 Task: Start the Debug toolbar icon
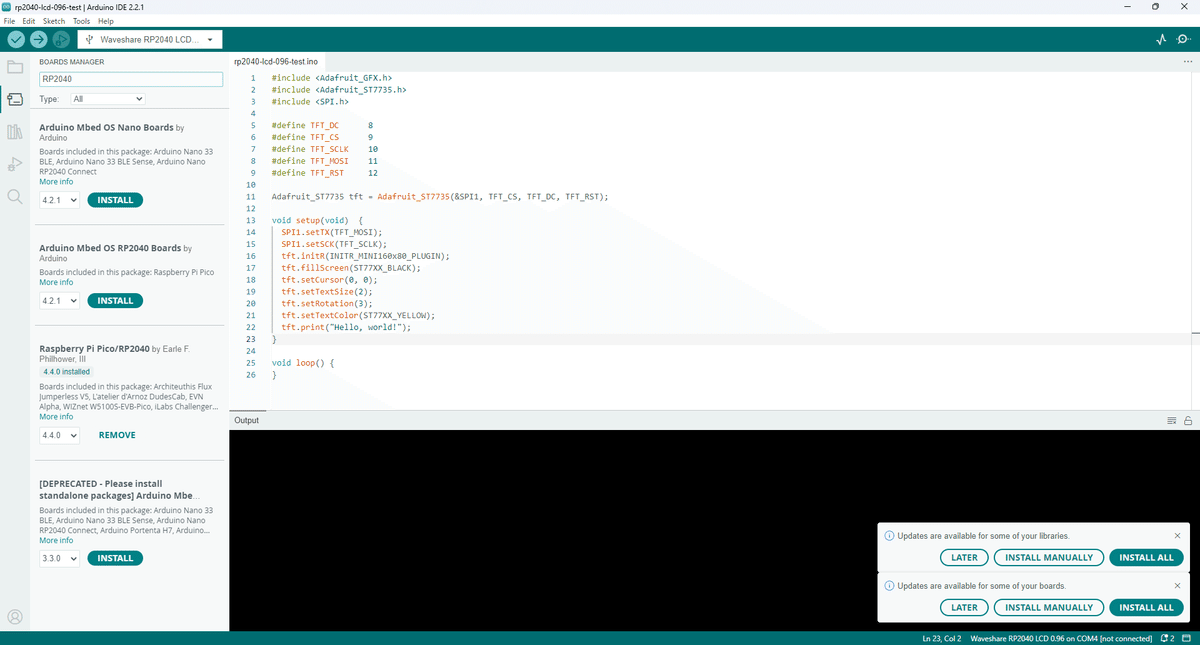pyautogui.click(x=62, y=40)
